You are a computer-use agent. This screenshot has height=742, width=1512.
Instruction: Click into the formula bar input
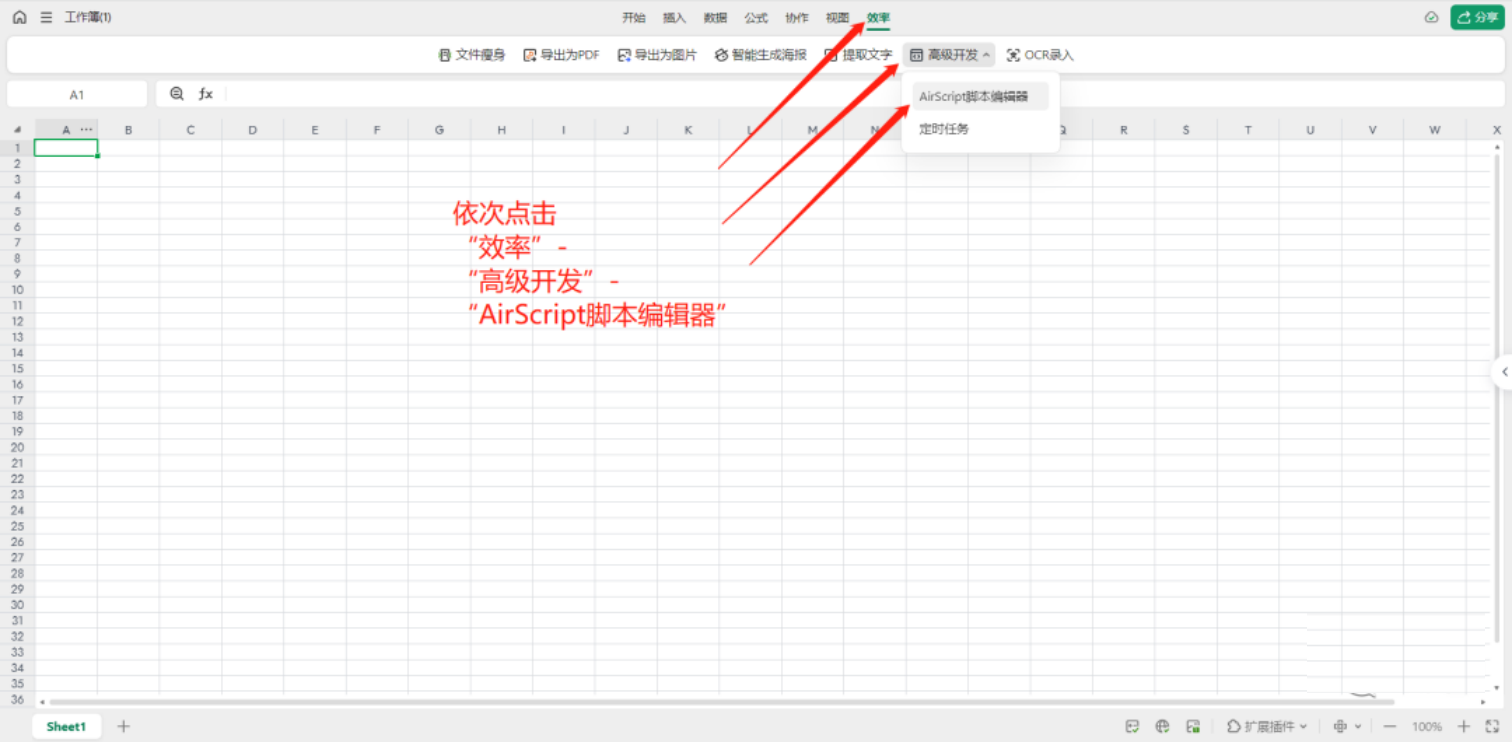coord(865,94)
